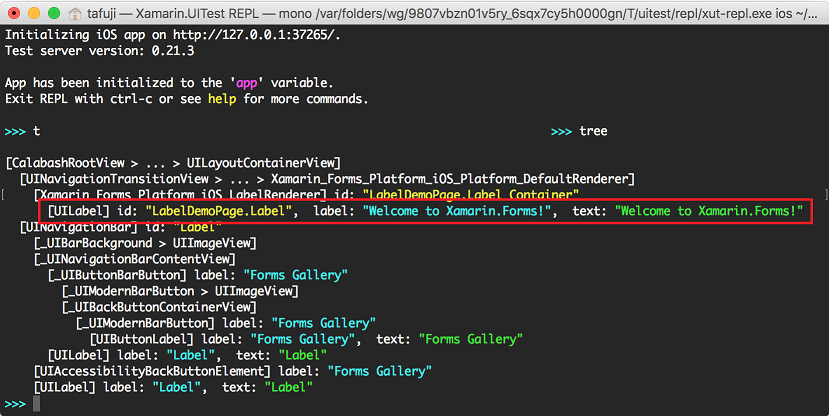829x416 pixels.
Task: Click the UINavigationTransitionView tree row
Action: (327, 179)
